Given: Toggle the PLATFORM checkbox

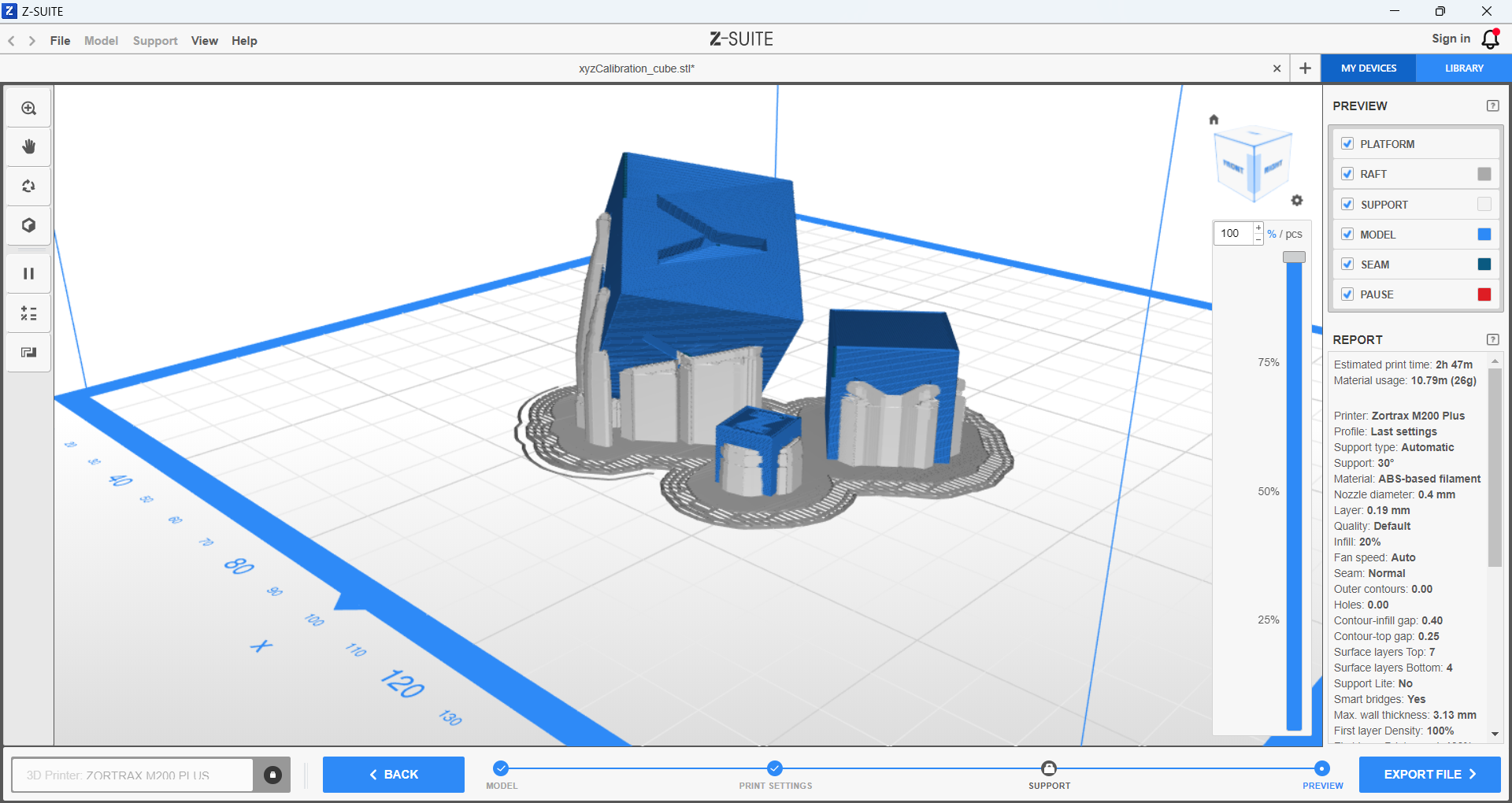Looking at the screenshot, I should pyautogui.click(x=1347, y=144).
